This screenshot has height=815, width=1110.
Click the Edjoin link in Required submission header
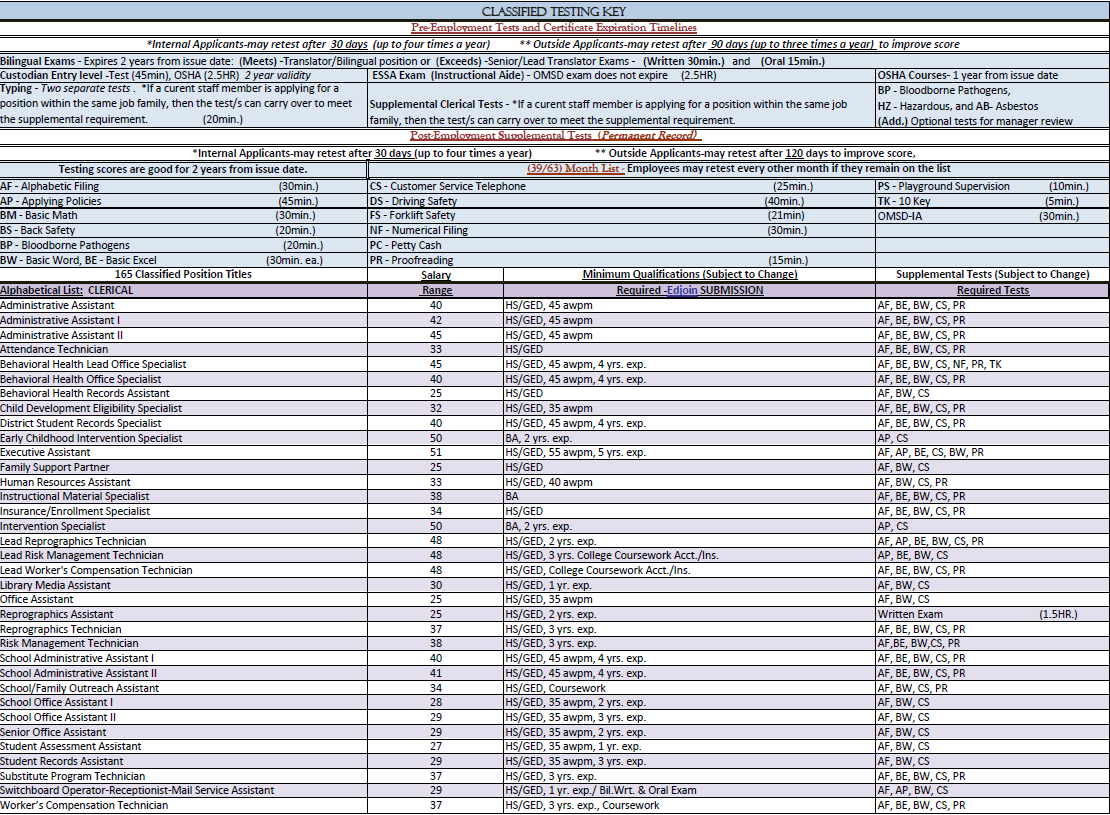click(681, 290)
